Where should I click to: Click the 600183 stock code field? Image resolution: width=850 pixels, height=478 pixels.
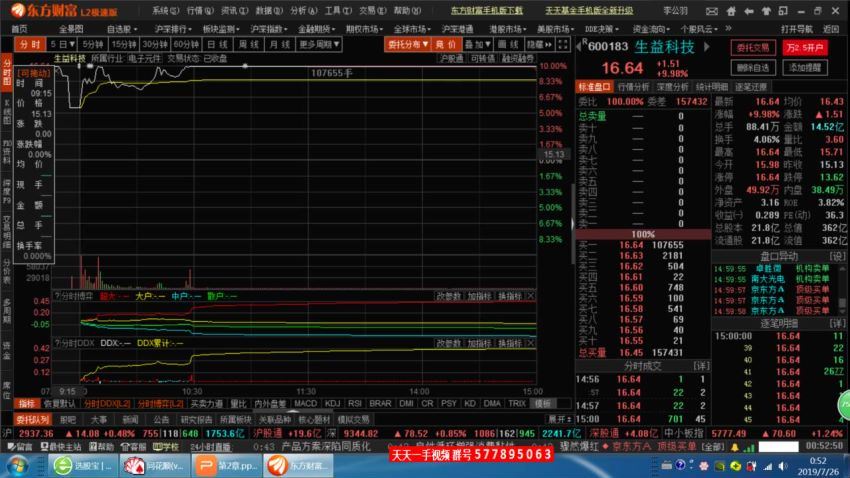point(608,47)
